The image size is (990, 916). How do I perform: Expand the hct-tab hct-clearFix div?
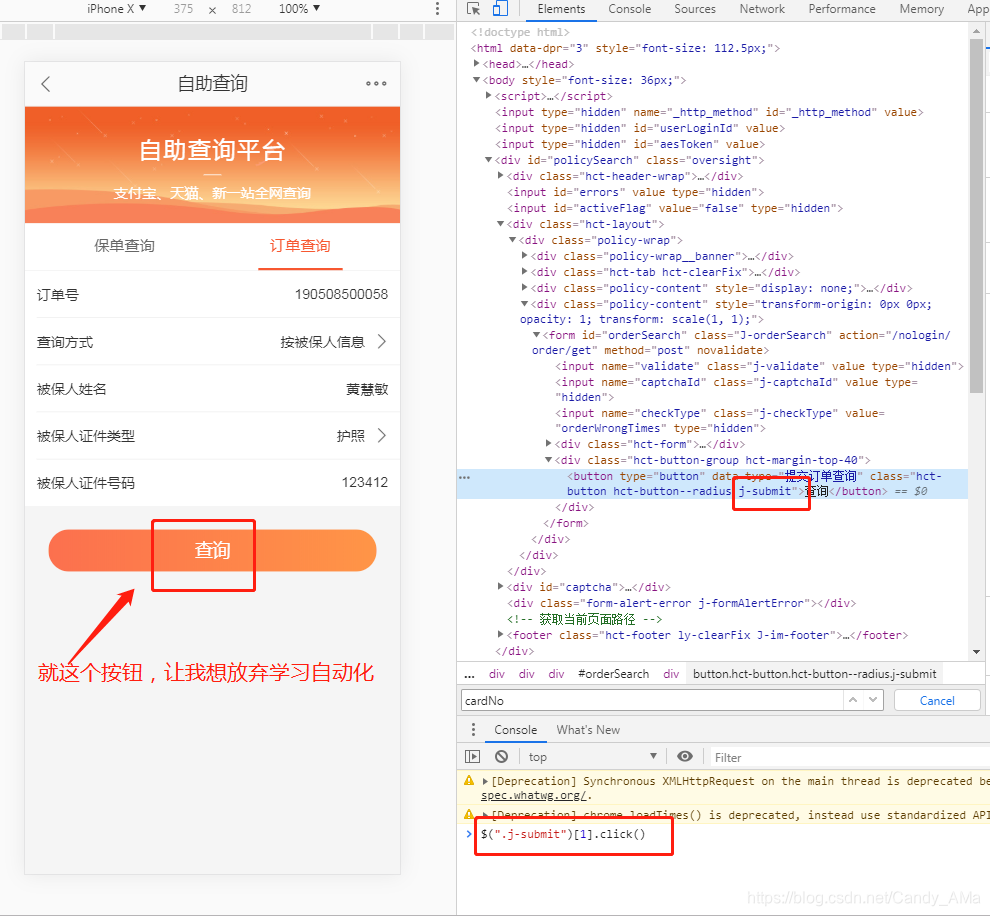click(x=525, y=271)
